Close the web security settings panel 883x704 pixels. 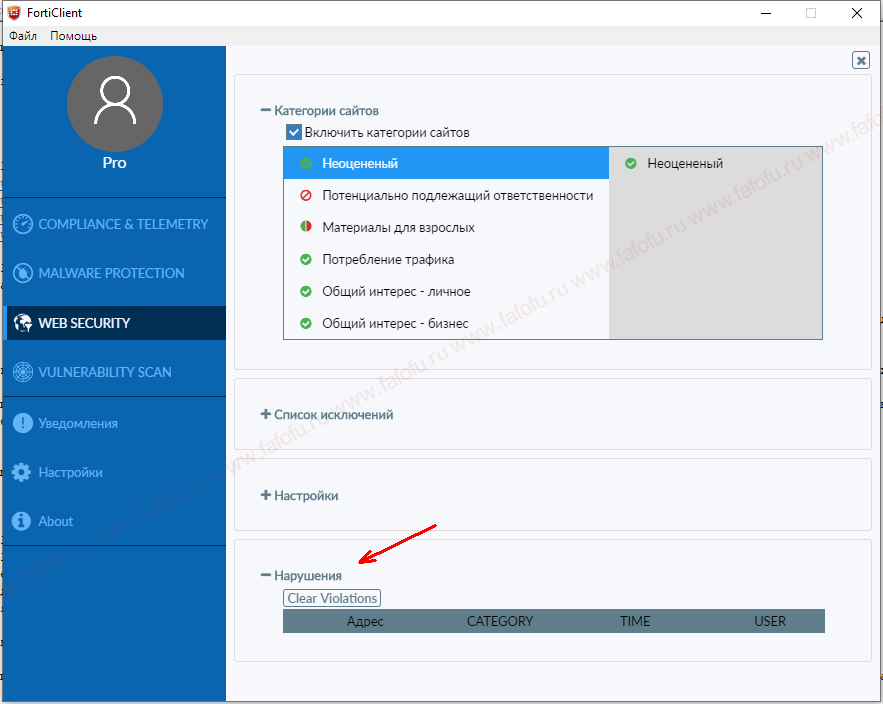point(860,60)
